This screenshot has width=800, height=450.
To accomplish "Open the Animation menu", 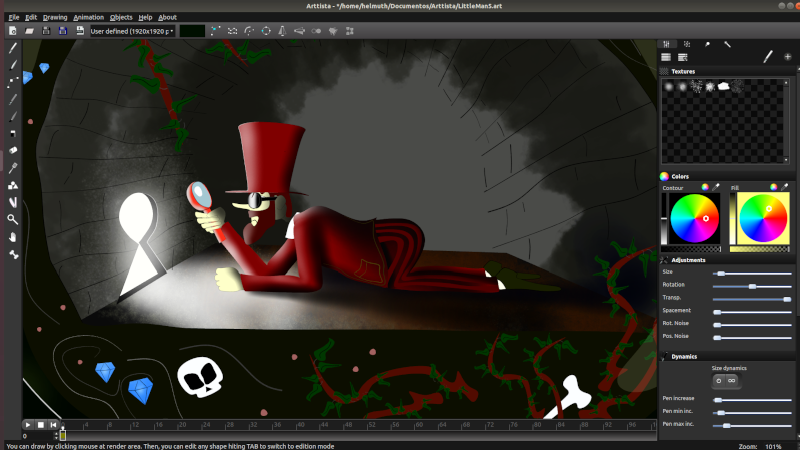I will (x=88, y=17).
